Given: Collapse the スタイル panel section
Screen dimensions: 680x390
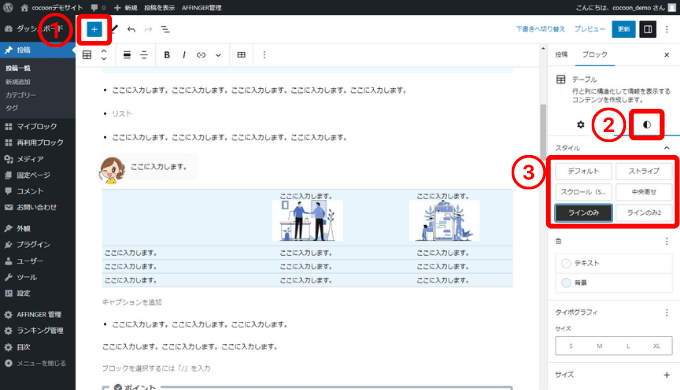Looking at the screenshot, I should click(666, 148).
